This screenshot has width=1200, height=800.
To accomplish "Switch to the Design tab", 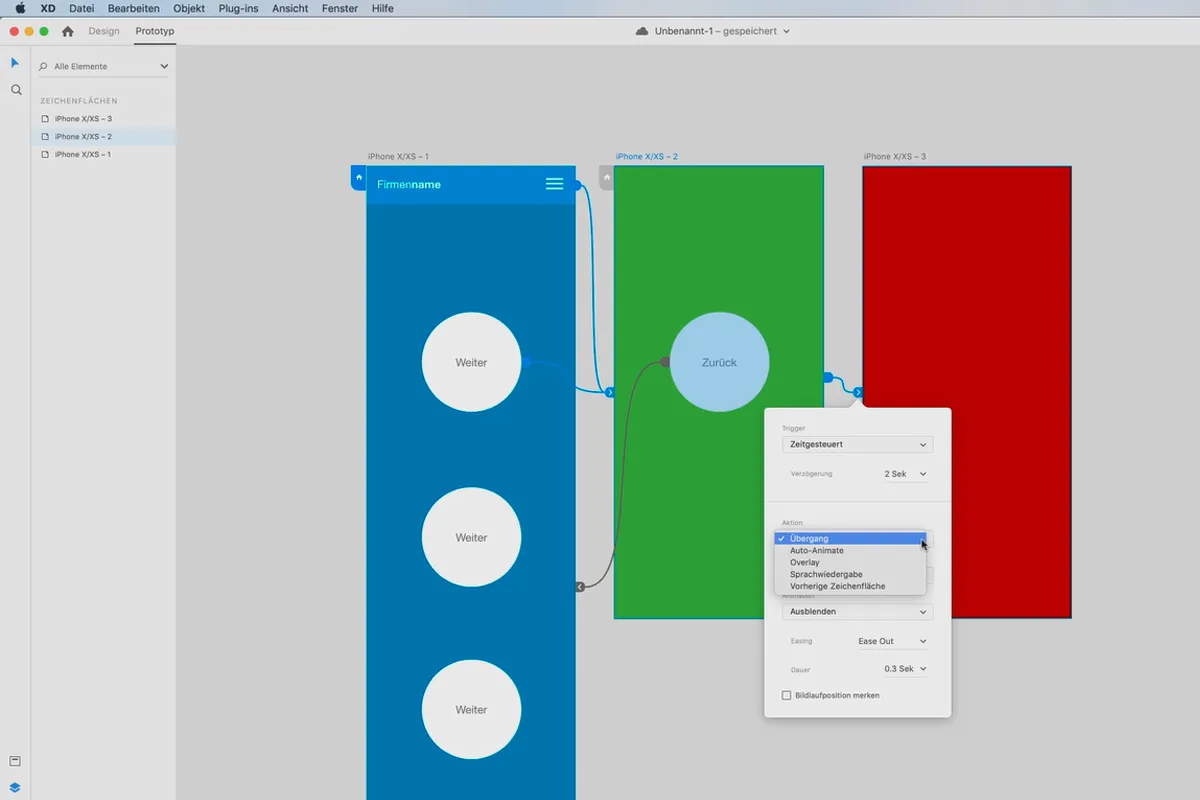I will click(104, 31).
